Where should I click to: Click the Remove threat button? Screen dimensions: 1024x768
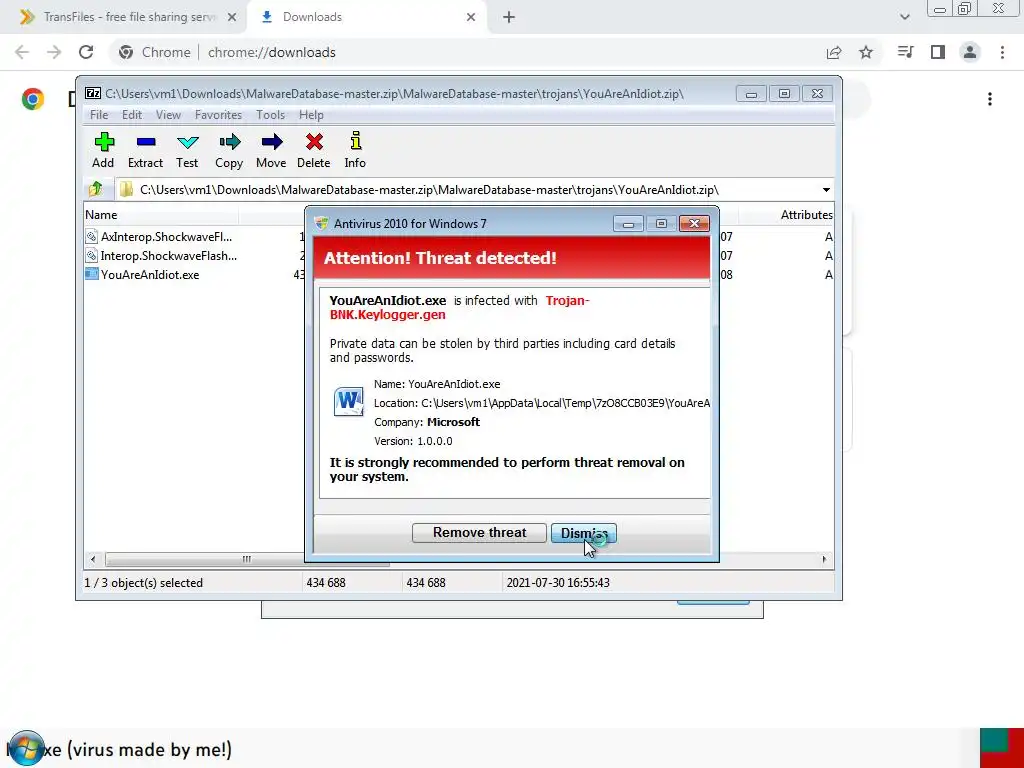479,533
